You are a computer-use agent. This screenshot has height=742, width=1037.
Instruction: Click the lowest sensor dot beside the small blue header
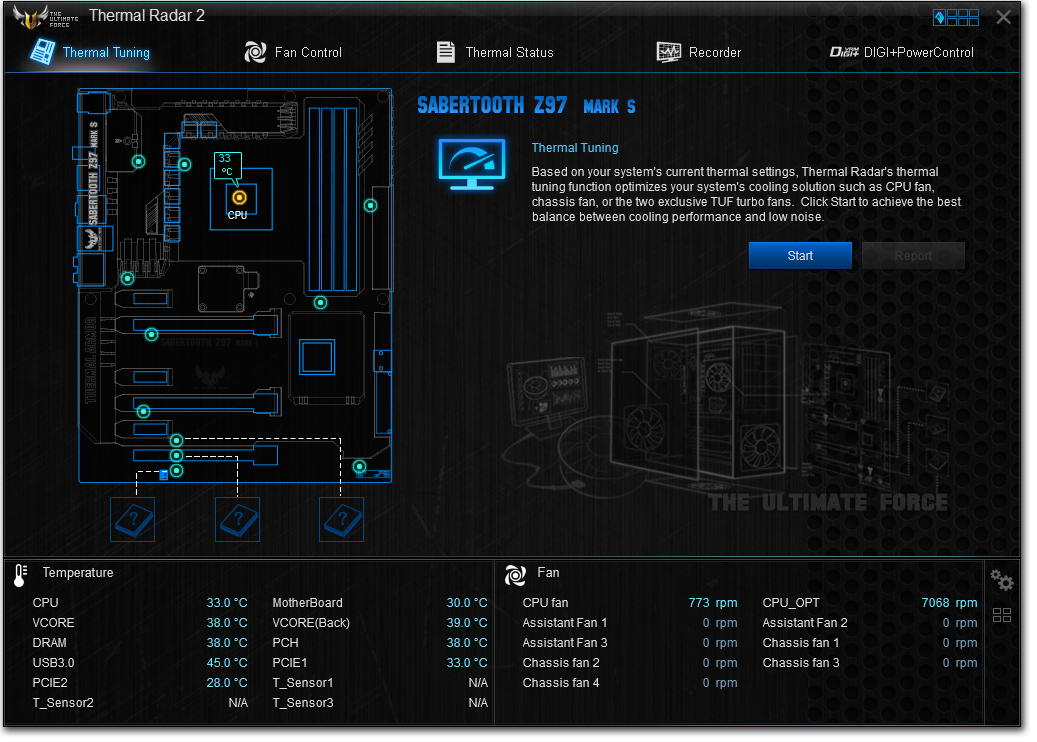[176, 471]
